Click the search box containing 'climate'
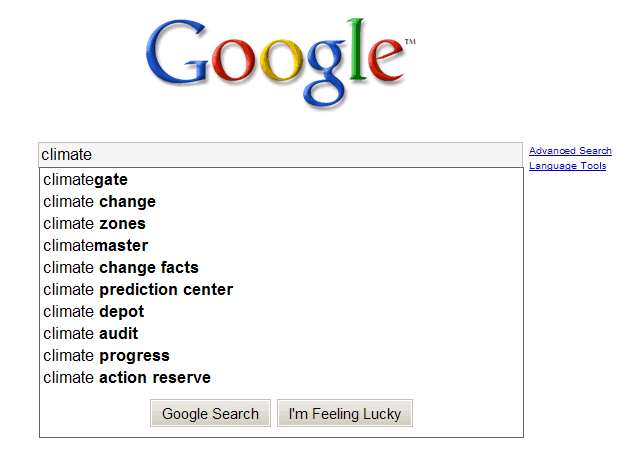Viewport: 644px width, 476px height. [x=280, y=155]
